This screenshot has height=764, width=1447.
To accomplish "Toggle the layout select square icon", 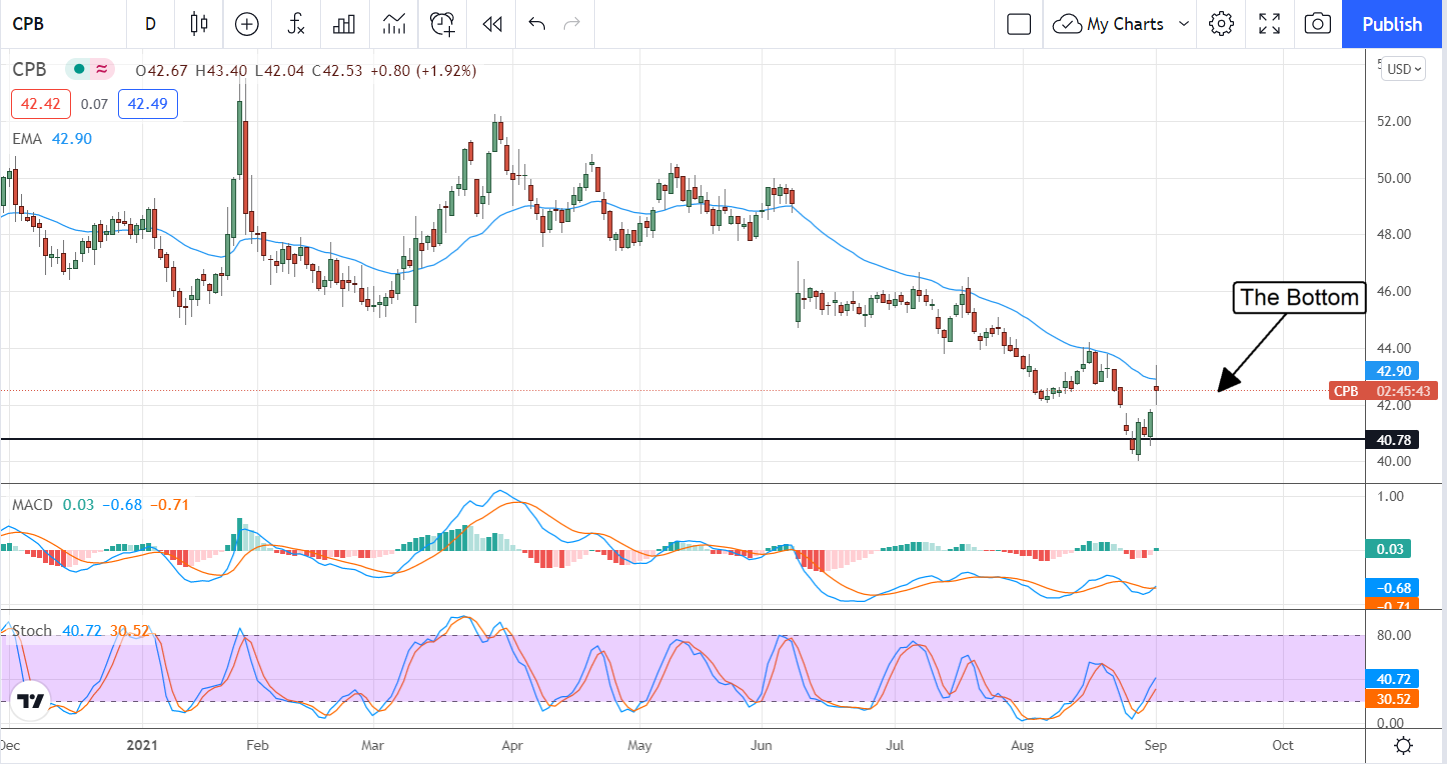I will point(1018,24).
